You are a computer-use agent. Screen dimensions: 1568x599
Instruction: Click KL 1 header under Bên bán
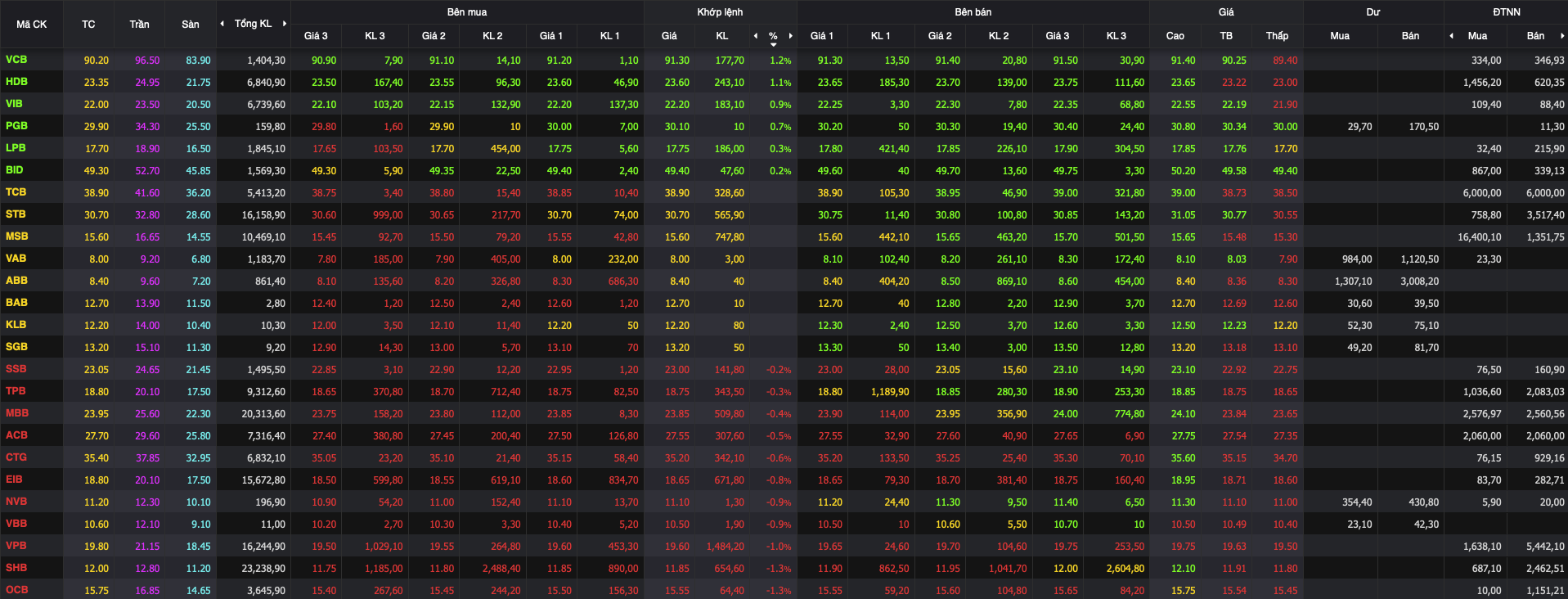[x=880, y=36]
